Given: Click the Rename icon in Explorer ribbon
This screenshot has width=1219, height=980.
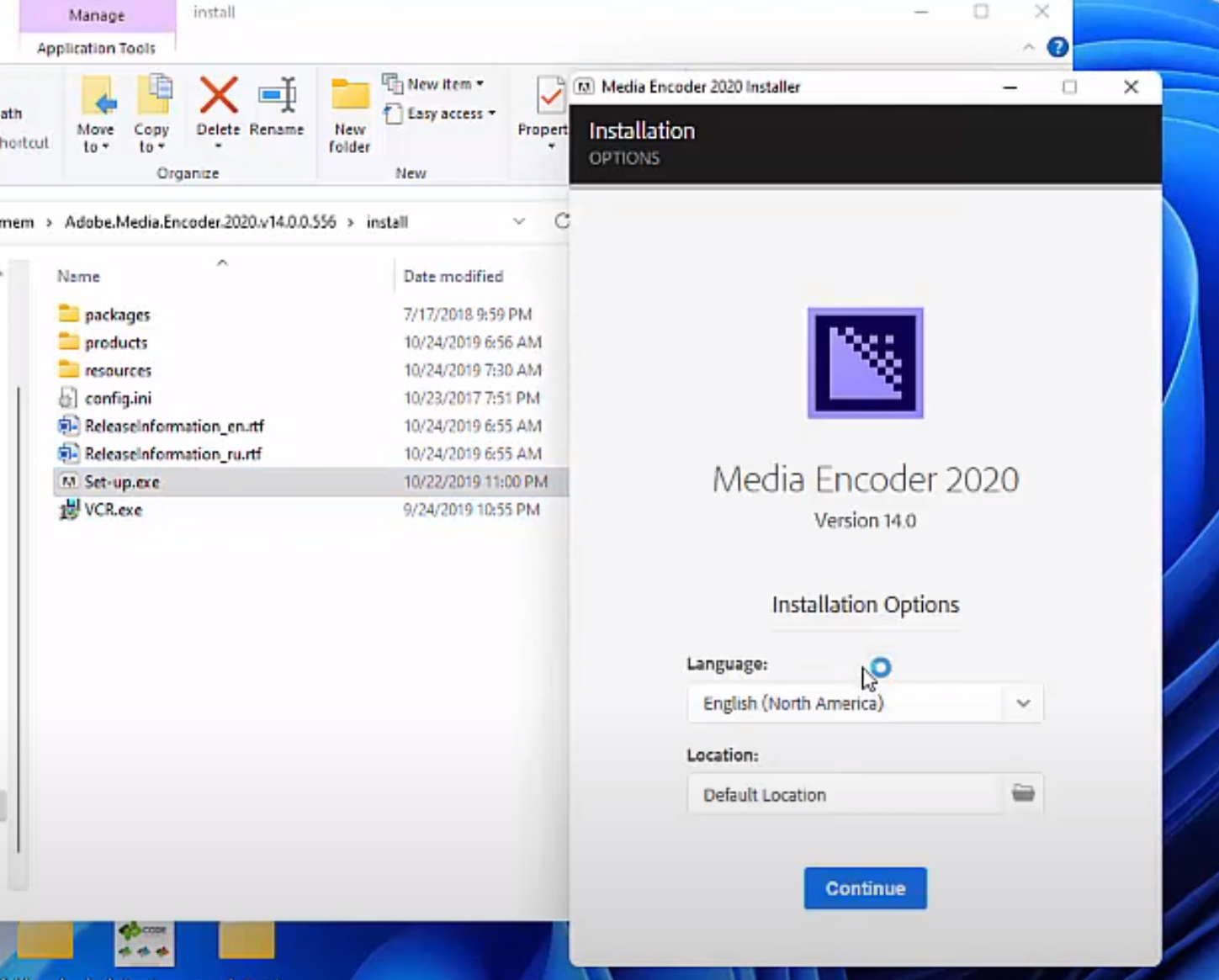Looking at the screenshot, I should click(x=277, y=95).
